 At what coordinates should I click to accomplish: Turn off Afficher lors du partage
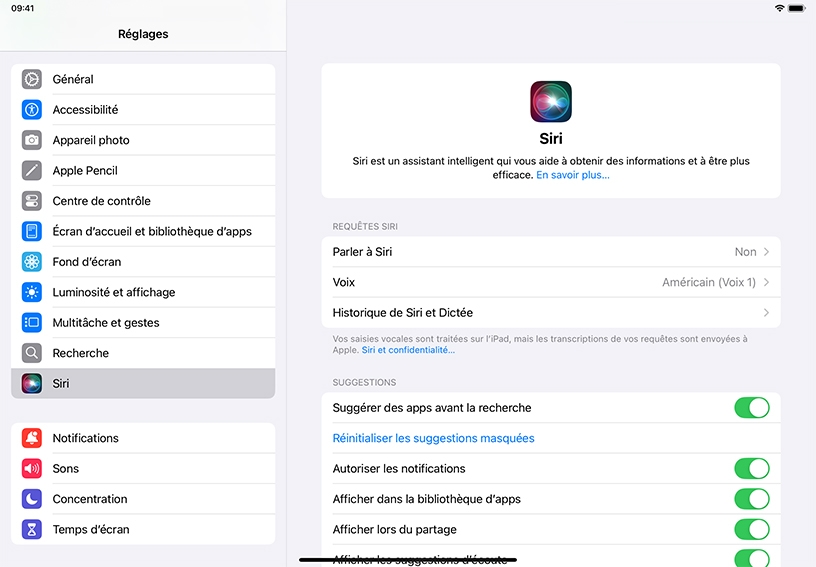[752, 530]
